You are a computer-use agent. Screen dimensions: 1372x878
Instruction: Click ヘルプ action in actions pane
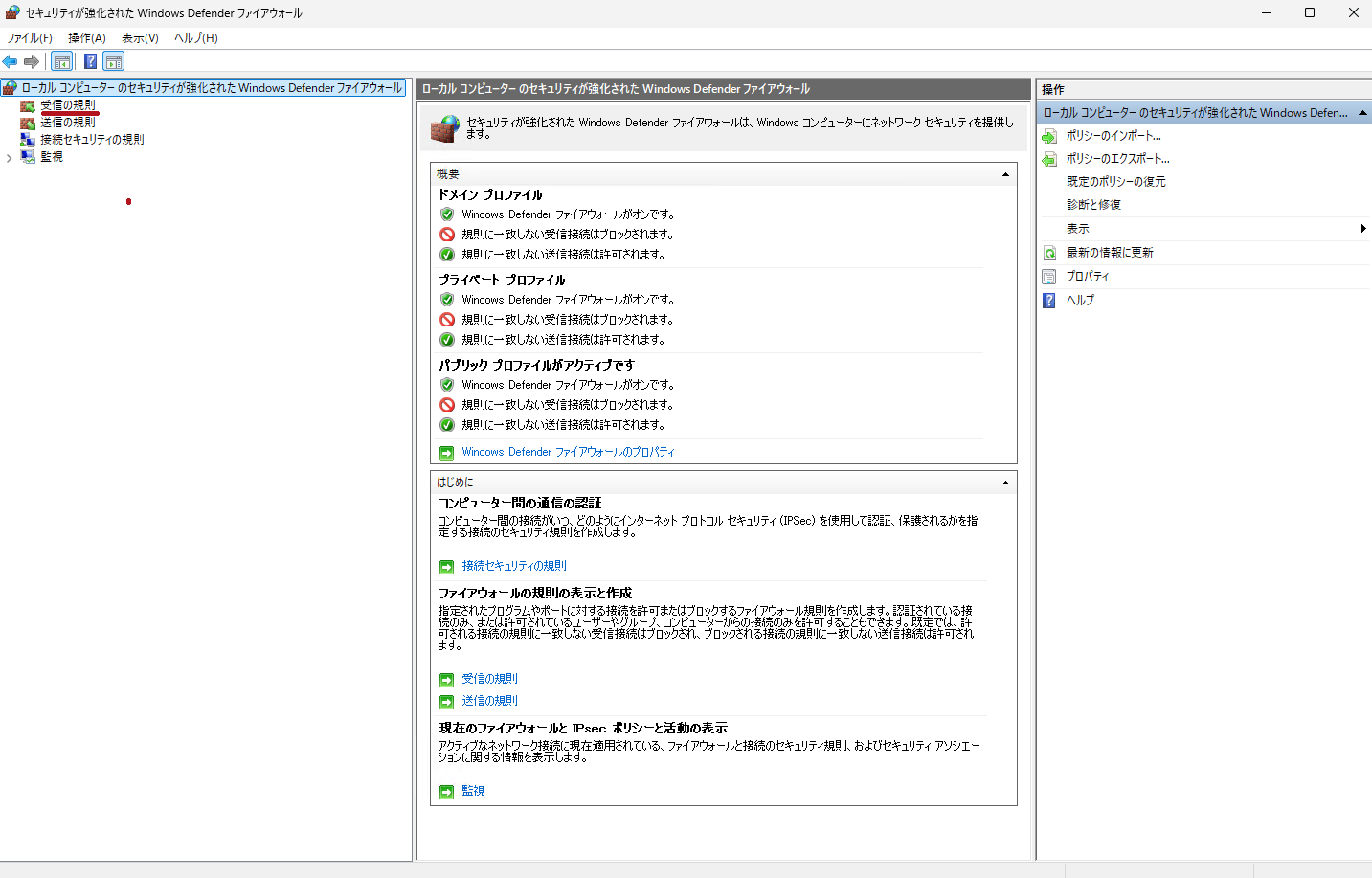(1080, 301)
